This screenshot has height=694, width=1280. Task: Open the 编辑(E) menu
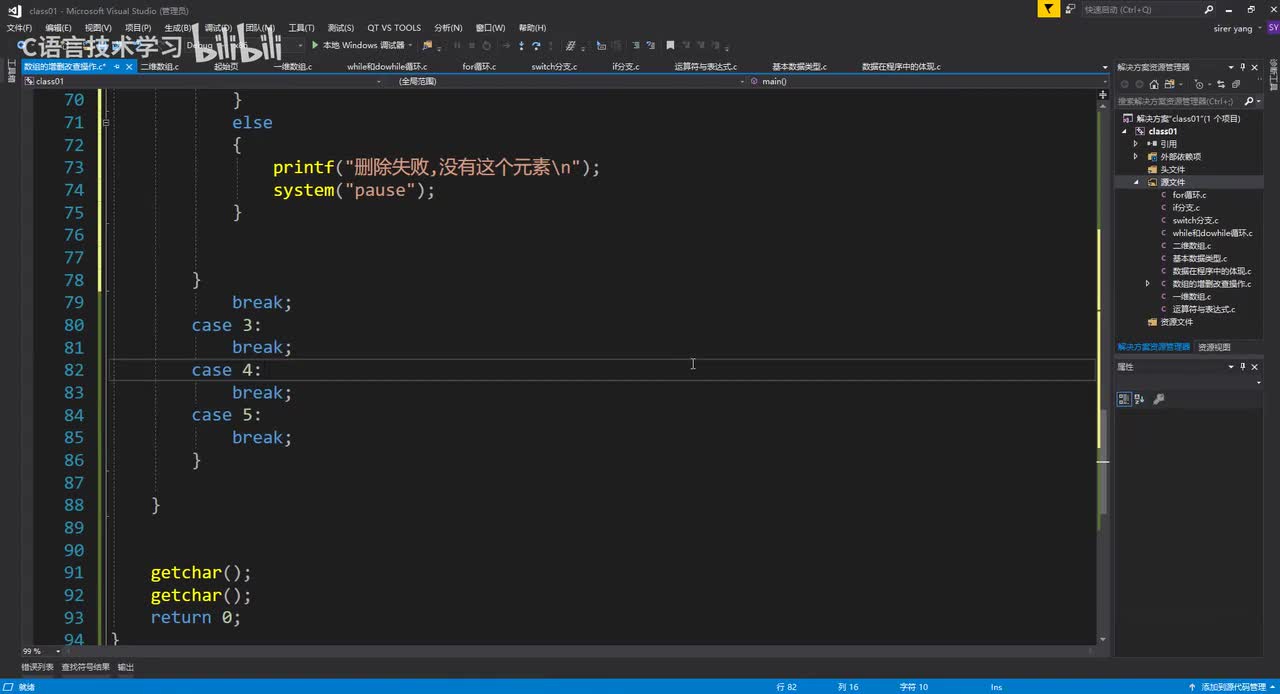pos(58,28)
